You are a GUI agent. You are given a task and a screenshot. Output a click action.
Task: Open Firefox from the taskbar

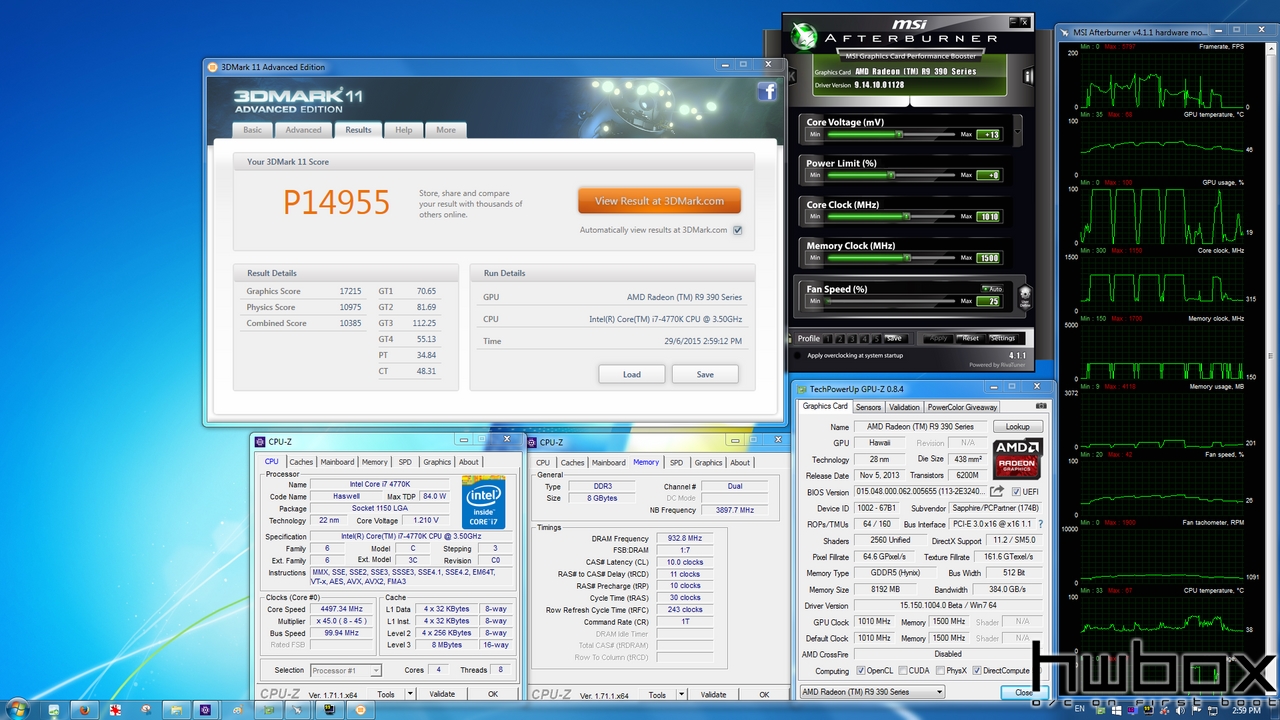[x=85, y=709]
